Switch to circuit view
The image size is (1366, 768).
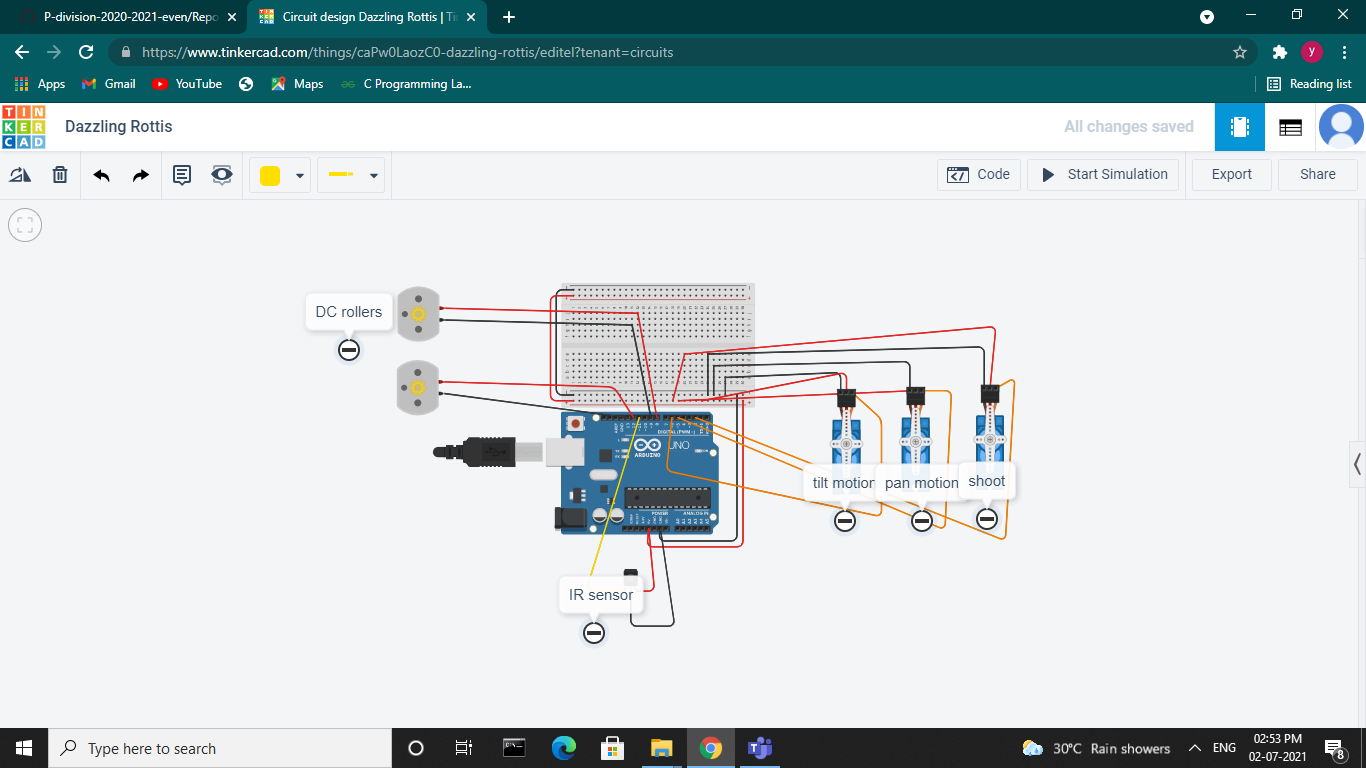(x=1240, y=127)
